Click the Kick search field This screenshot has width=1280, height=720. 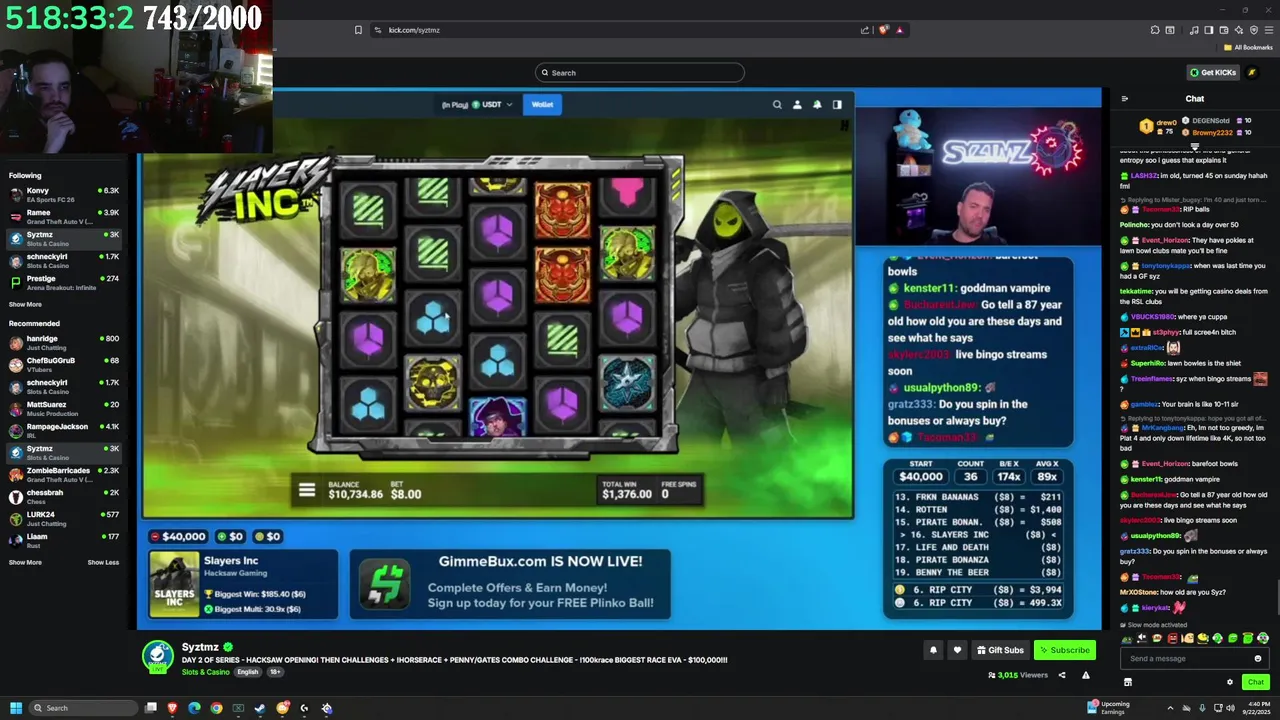tap(640, 72)
